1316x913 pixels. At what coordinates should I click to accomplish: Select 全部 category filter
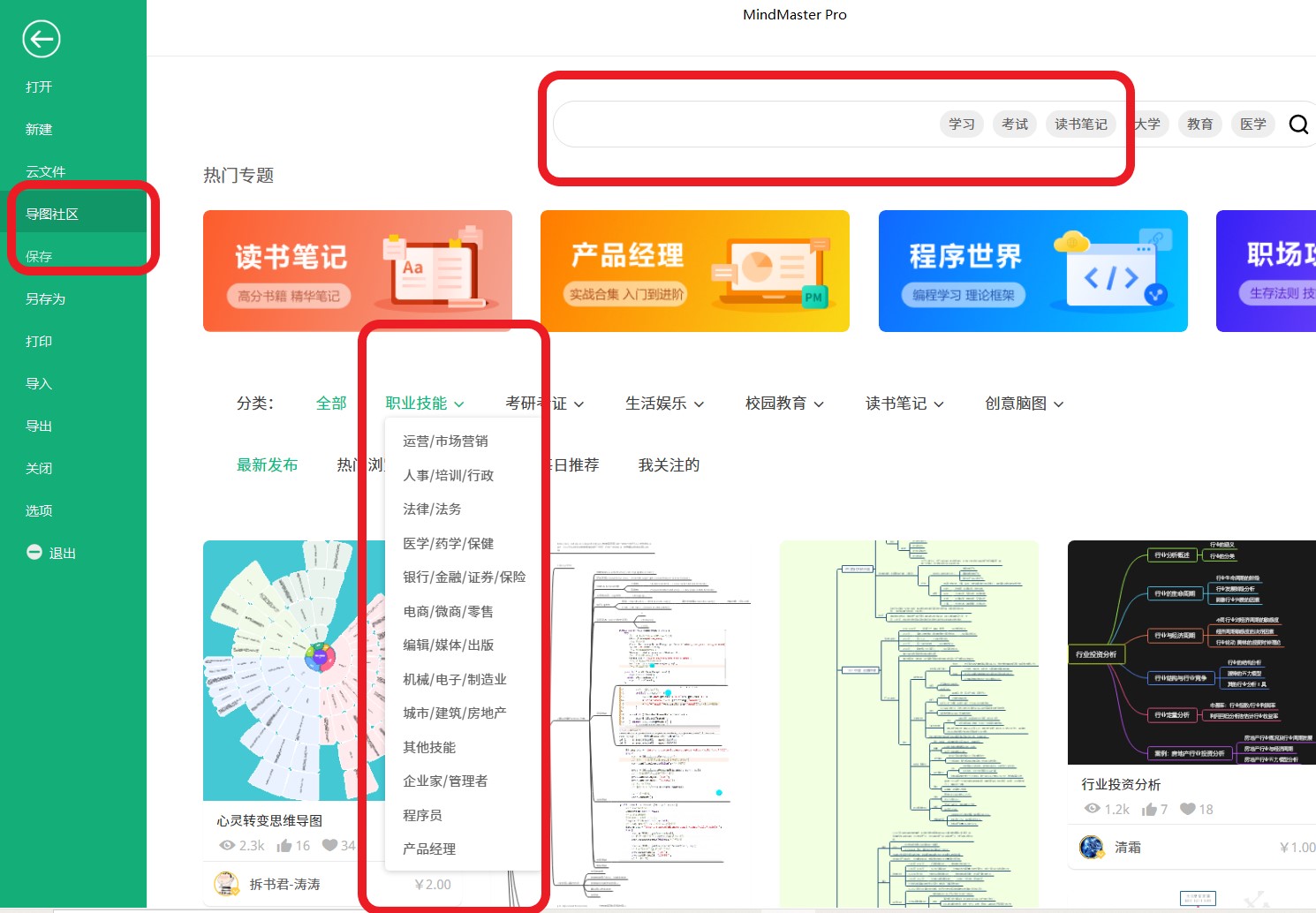(331, 404)
